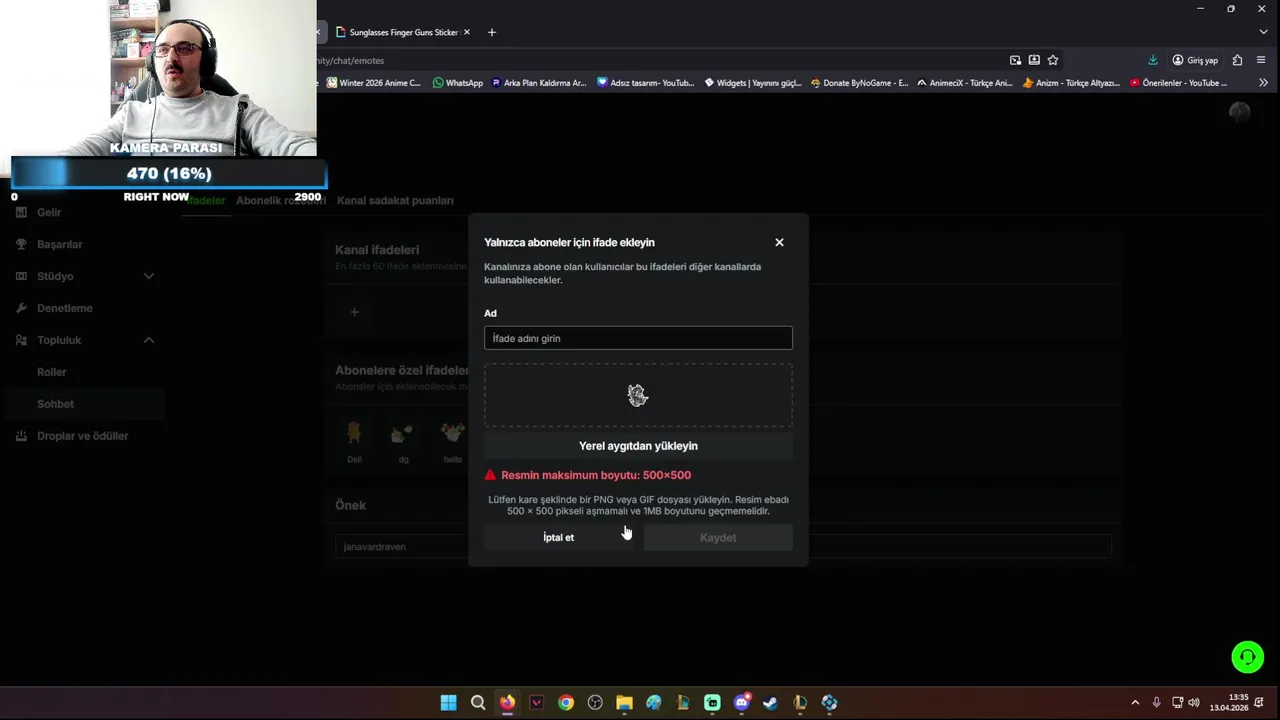Open Widgets | Yayınını güçl bookmark
The image size is (1280, 720).
coord(753,83)
